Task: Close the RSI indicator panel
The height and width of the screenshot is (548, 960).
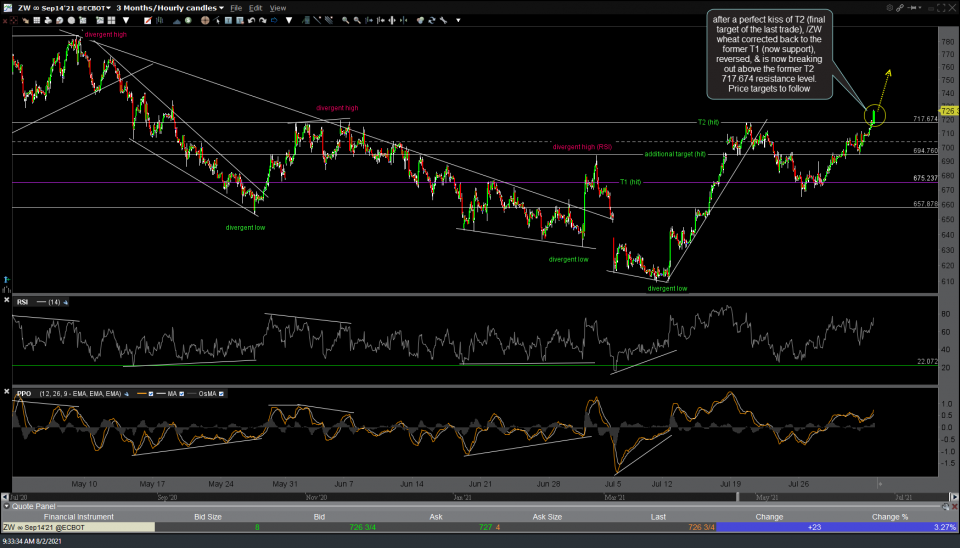Action: pyautogui.click(x=8, y=301)
